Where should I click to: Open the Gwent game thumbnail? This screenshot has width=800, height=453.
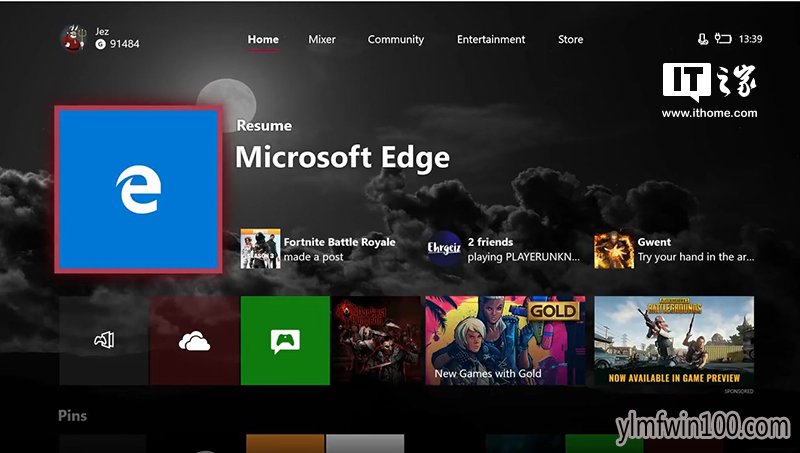[x=614, y=249]
